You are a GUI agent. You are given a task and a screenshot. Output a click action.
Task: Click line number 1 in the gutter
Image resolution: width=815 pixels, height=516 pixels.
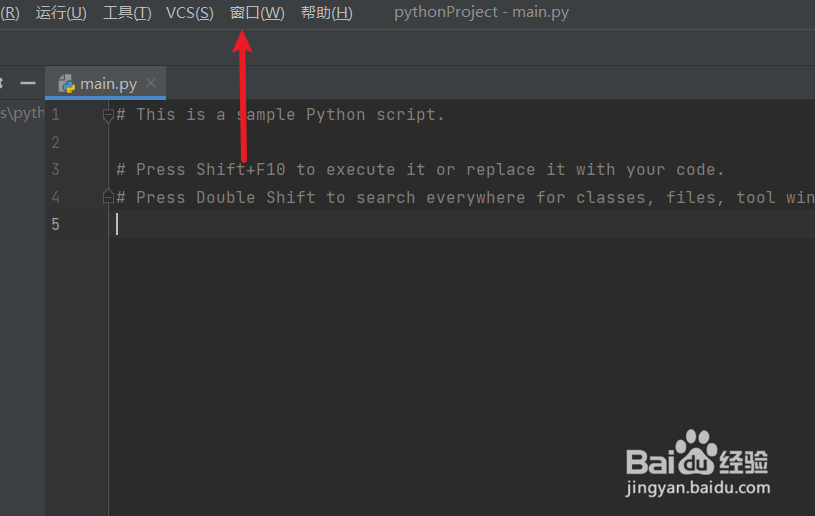click(56, 115)
